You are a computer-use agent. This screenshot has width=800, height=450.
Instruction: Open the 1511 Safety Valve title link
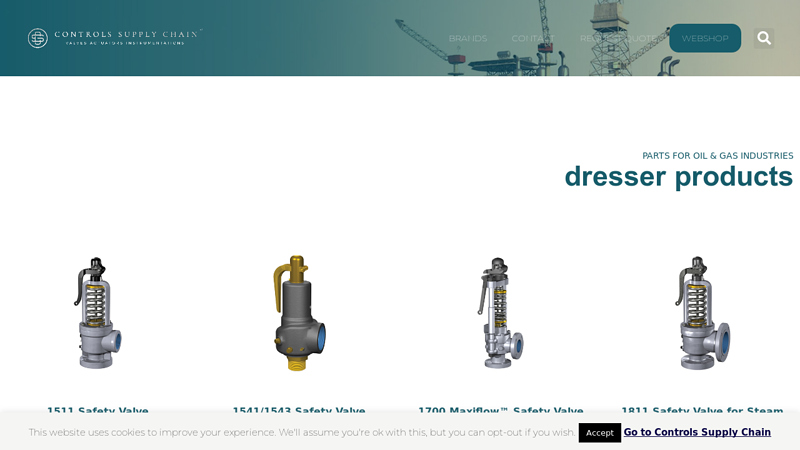[98, 410]
